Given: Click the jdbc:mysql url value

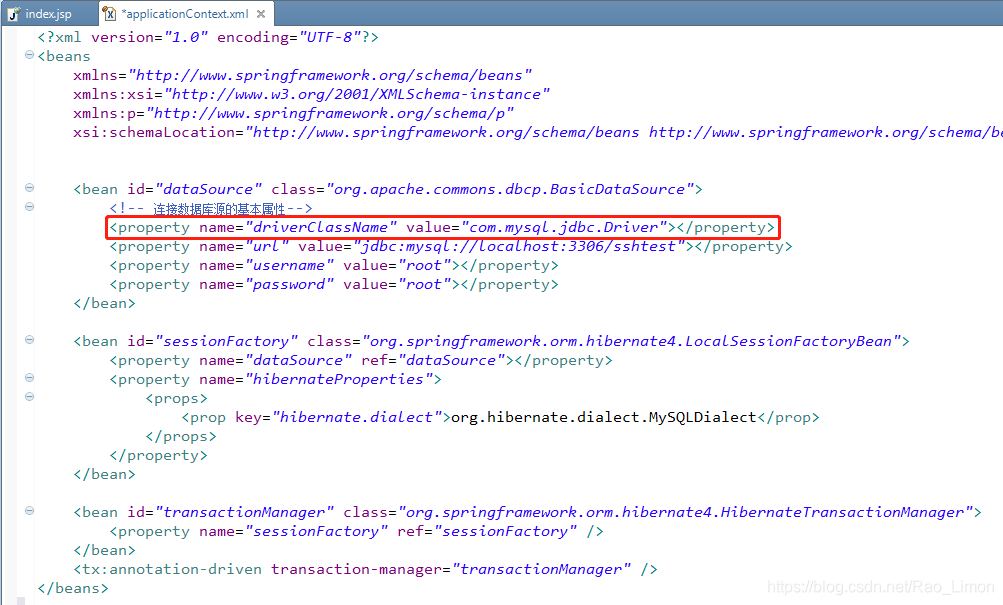Looking at the screenshot, I should coord(519,247).
